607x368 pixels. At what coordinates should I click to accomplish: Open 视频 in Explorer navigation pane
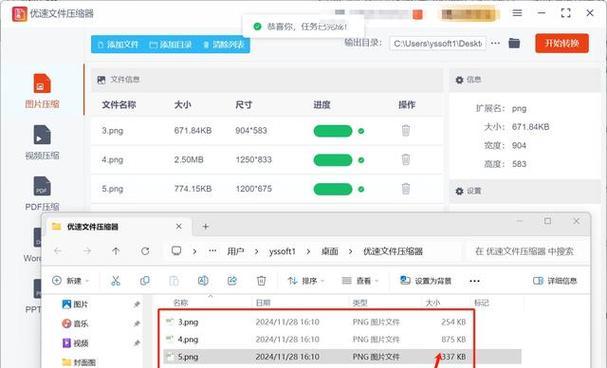point(75,343)
